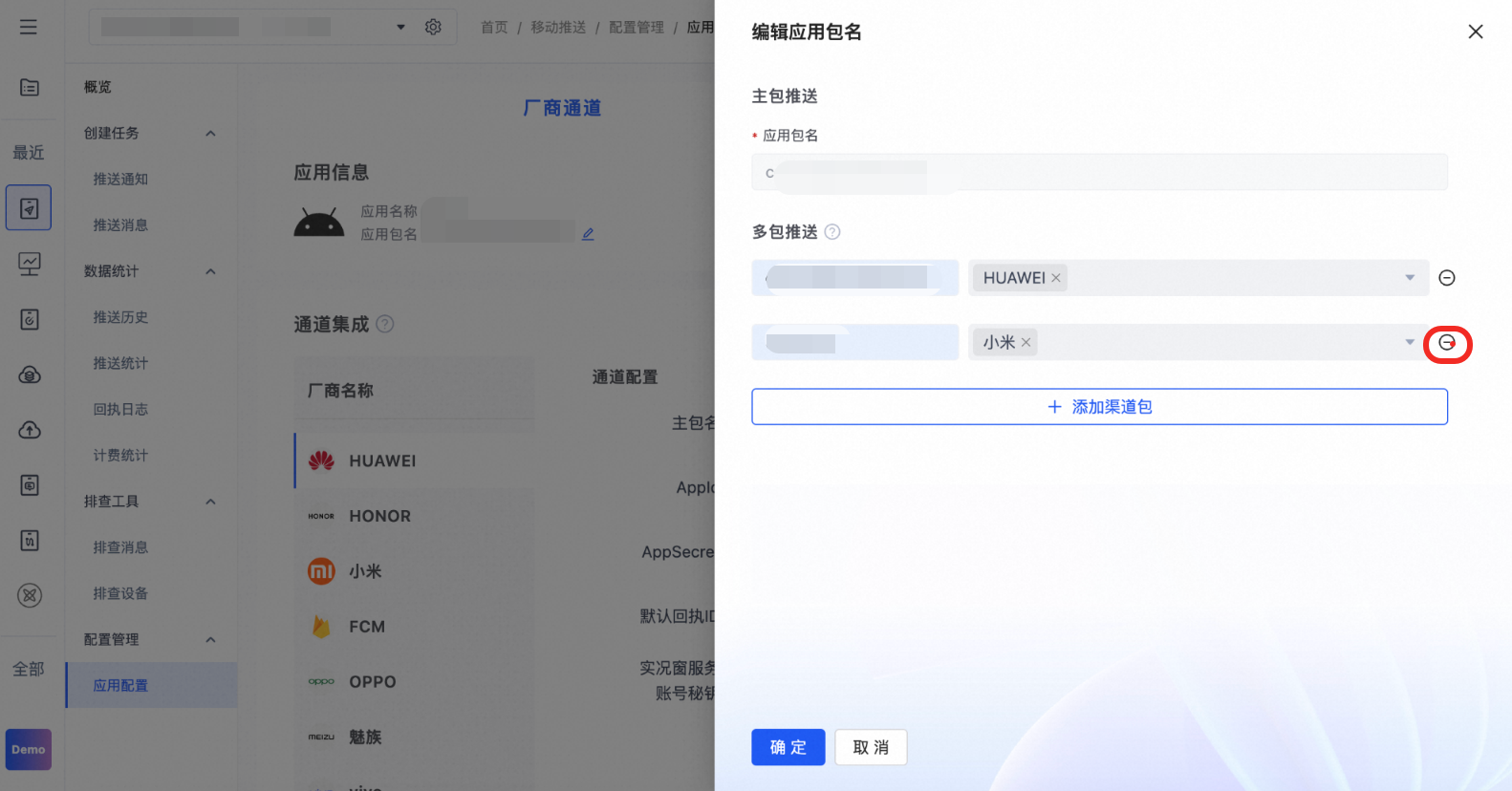Select the 小米 vendor tab
Screen dimensions: 1512x791
[x=414, y=571]
